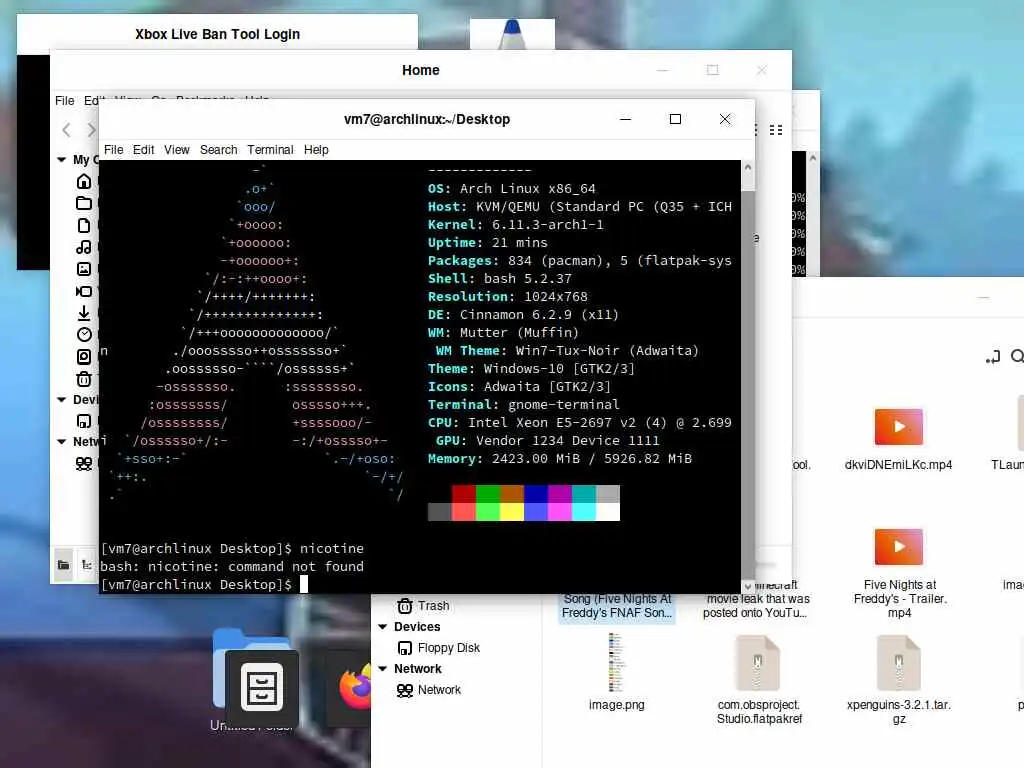Click terminal title vm7@archlinux:~/Desktop
The width and height of the screenshot is (1024, 768).
click(x=426, y=119)
